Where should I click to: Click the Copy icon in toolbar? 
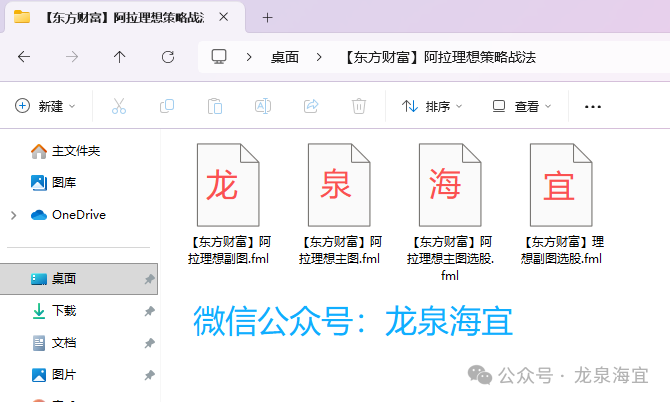point(167,106)
